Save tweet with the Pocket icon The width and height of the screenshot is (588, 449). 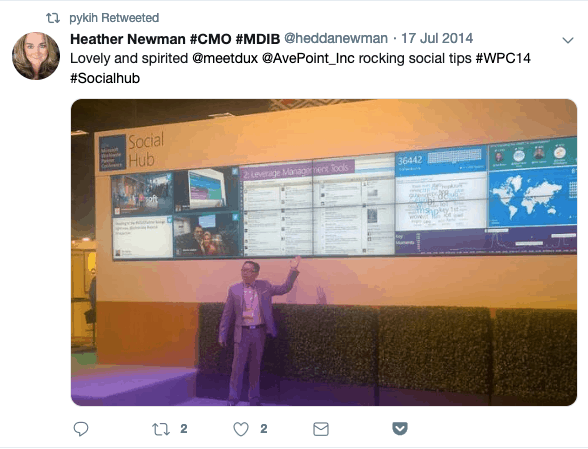(400, 428)
